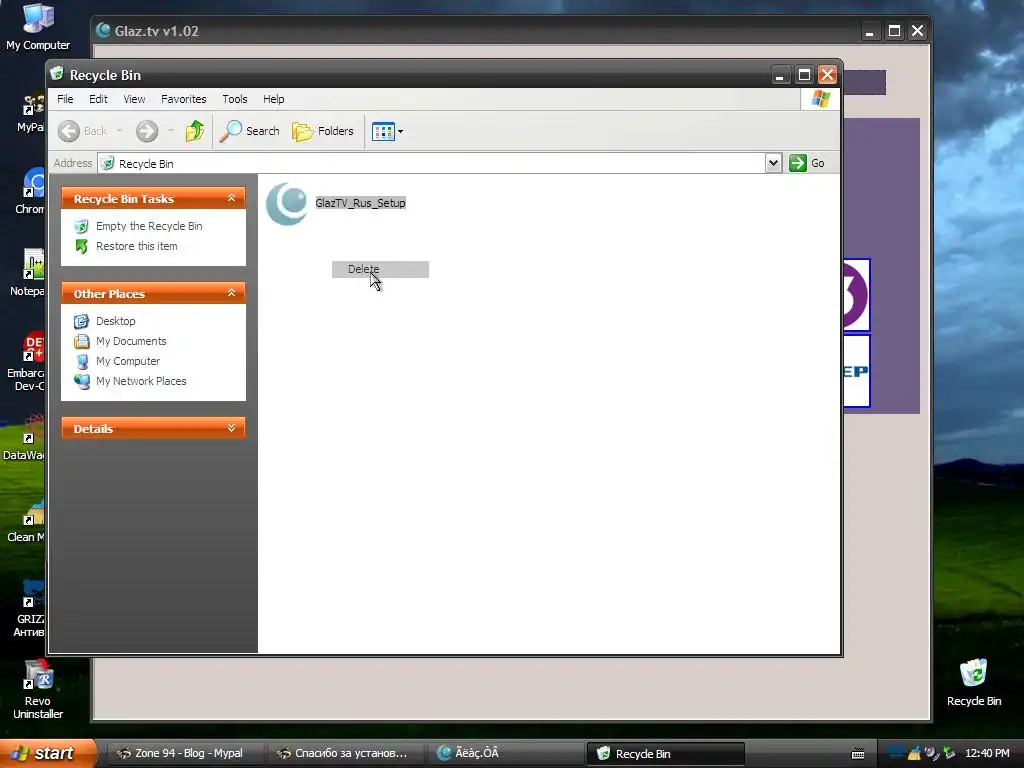Click the Windows flag logo in menu bar
Viewport: 1024px width, 768px height.
coord(821,99)
